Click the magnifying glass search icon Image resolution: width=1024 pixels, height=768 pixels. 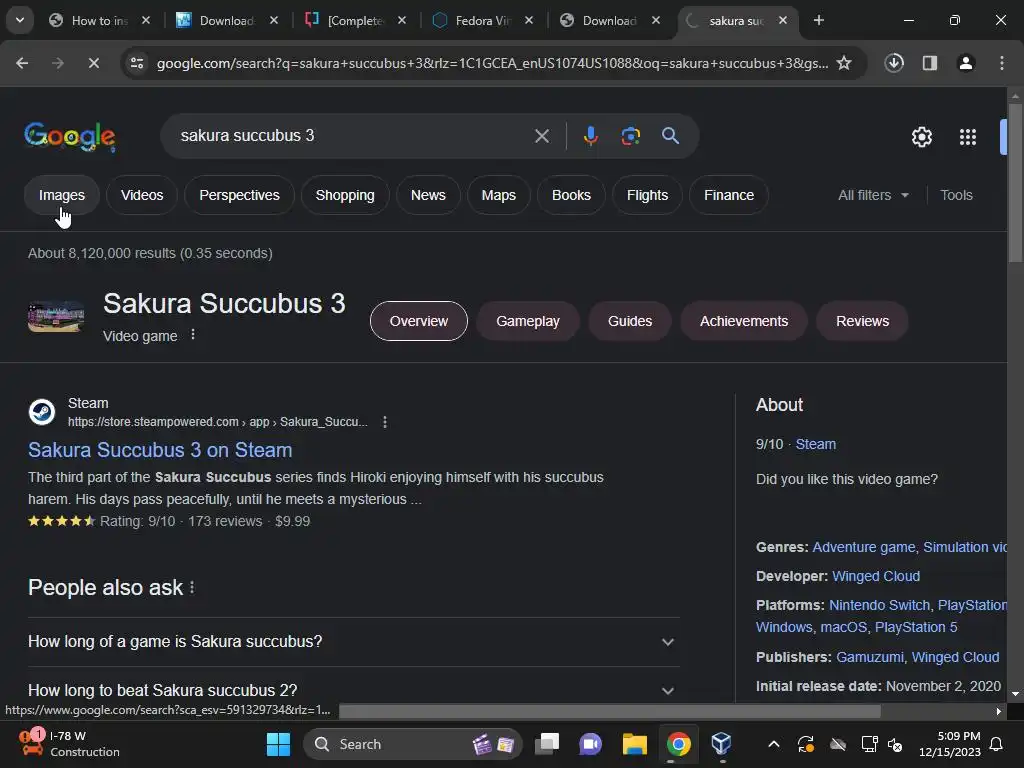pyautogui.click(x=670, y=136)
